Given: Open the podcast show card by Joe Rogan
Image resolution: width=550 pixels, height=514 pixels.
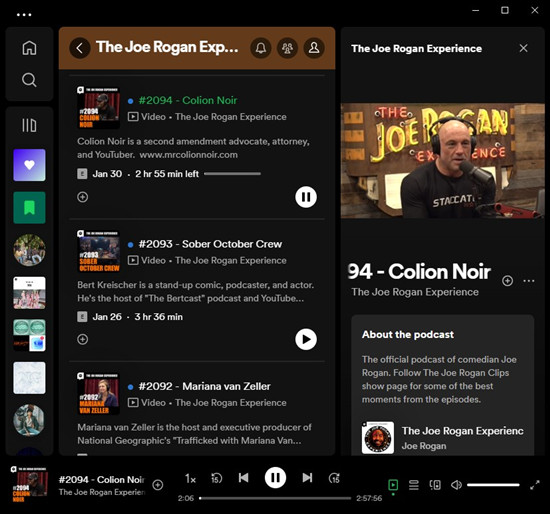Looking at the screenshot, I should [x=443, y=438].
